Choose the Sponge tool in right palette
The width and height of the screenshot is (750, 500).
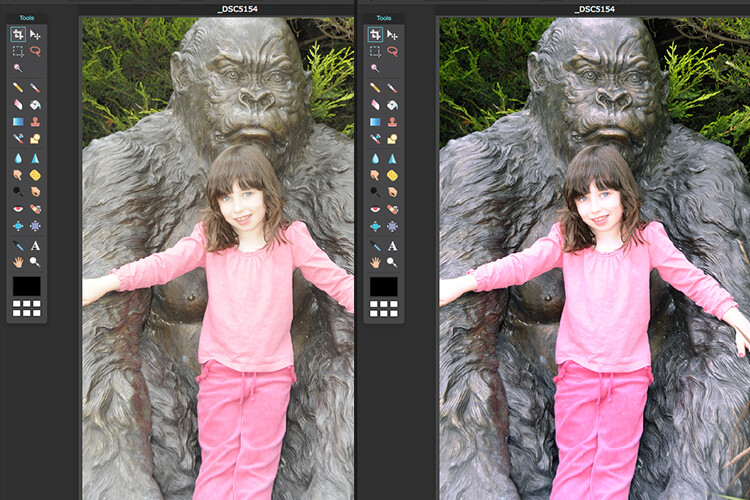[392, 175]
